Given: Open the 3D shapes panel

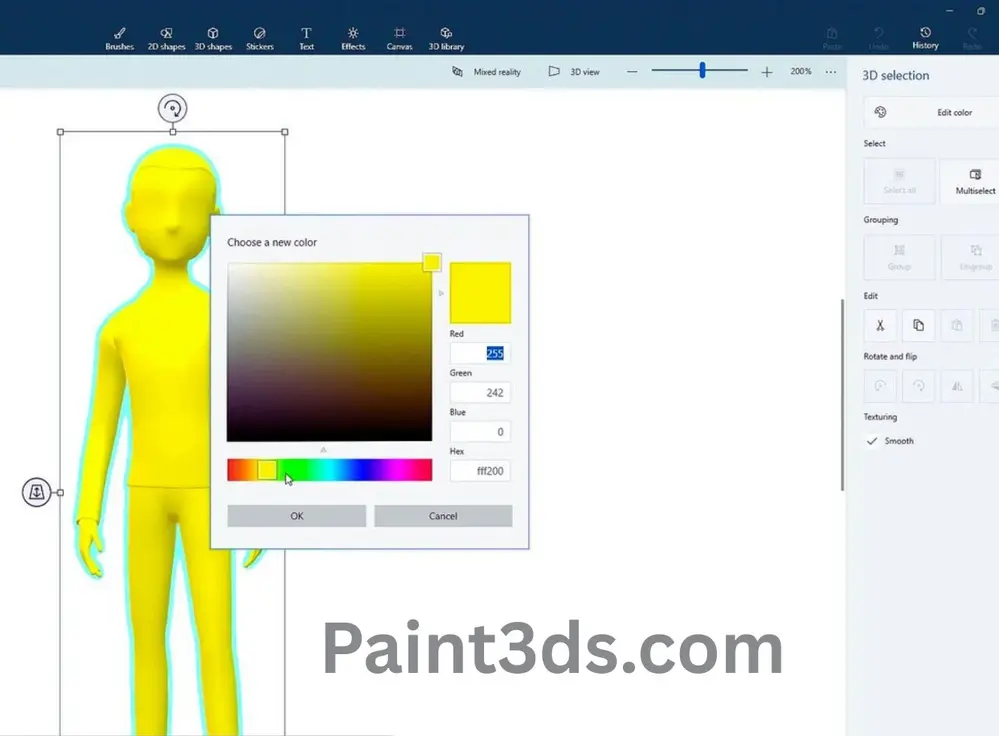Looking at the screenshot, I should click(x=213, y=37).
